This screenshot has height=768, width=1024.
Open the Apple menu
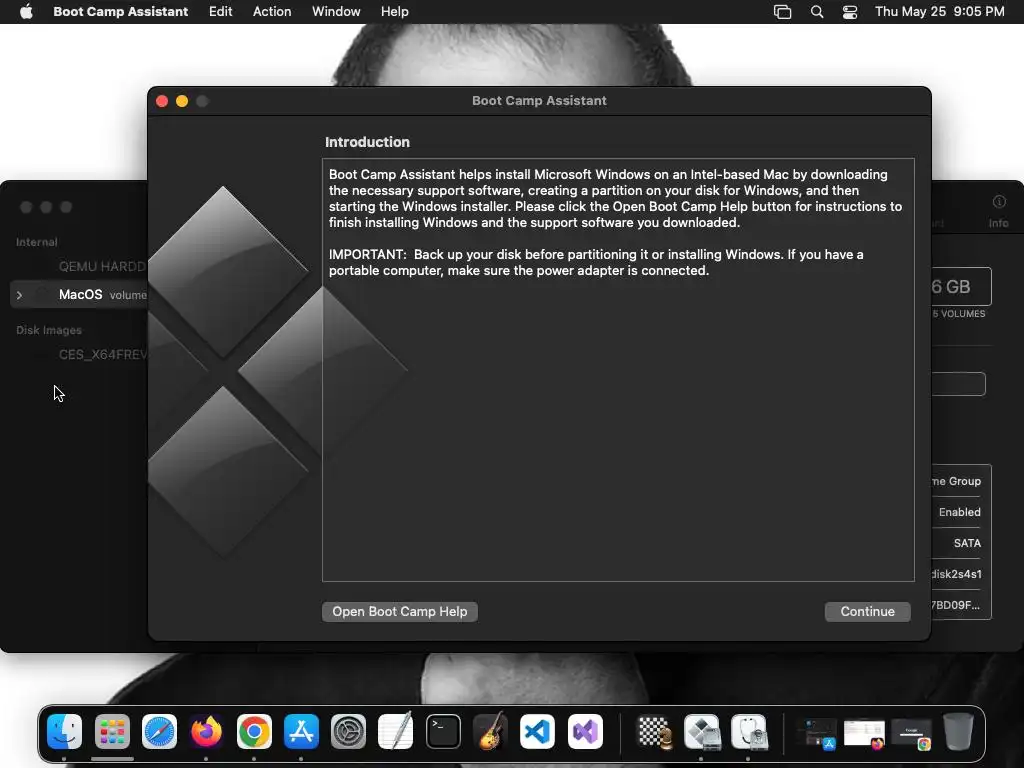tap(26, 12)
